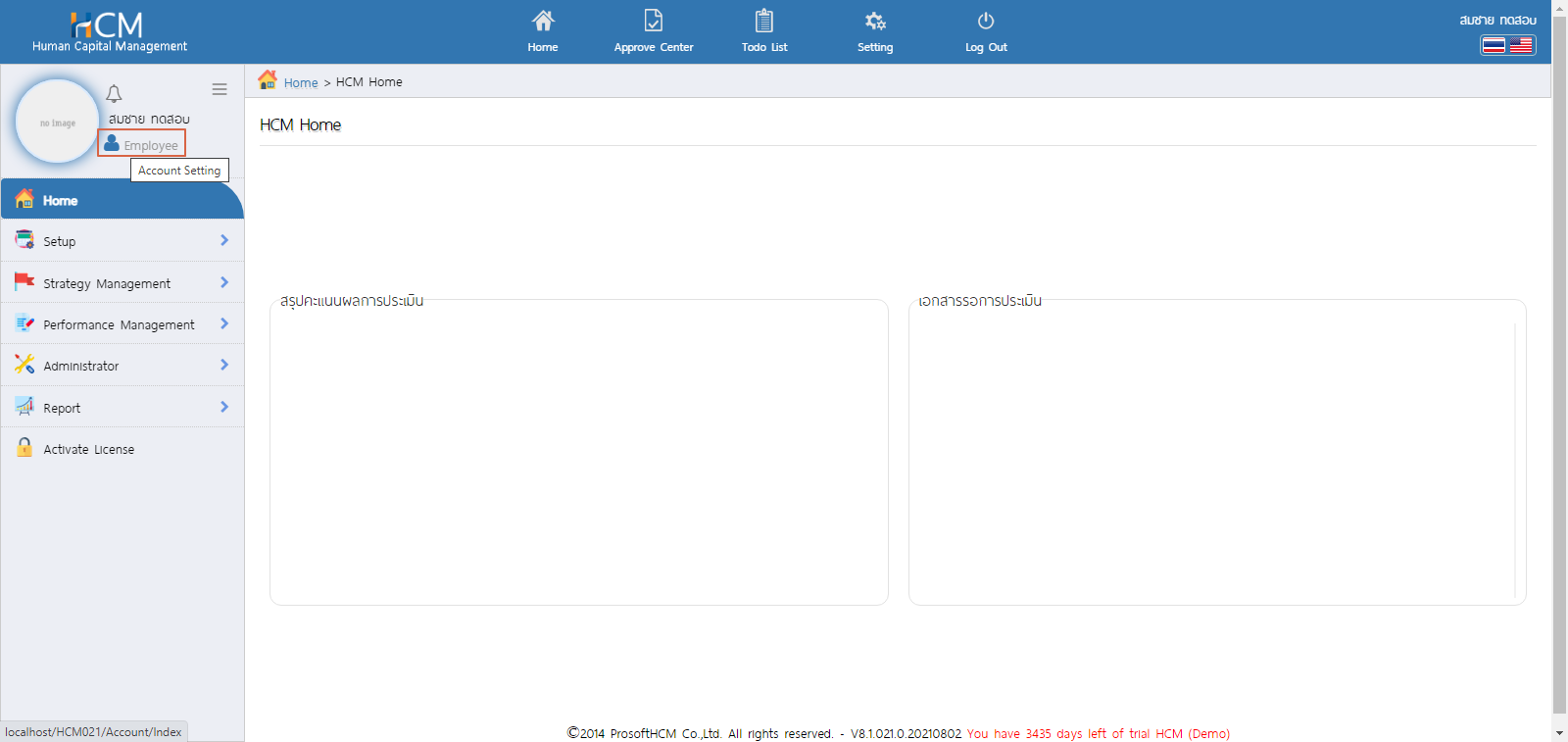
Task: Click the Administrator tools icon
Action: (x=24, y=364)
